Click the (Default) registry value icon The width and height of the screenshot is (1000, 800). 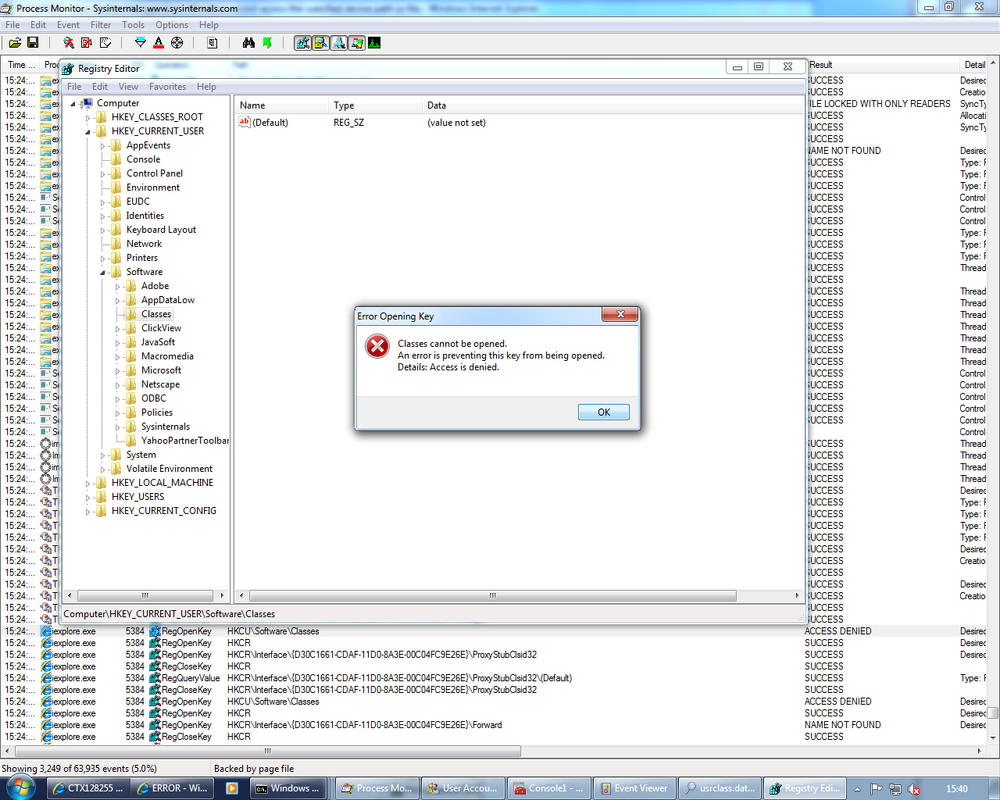click(244, 122)
